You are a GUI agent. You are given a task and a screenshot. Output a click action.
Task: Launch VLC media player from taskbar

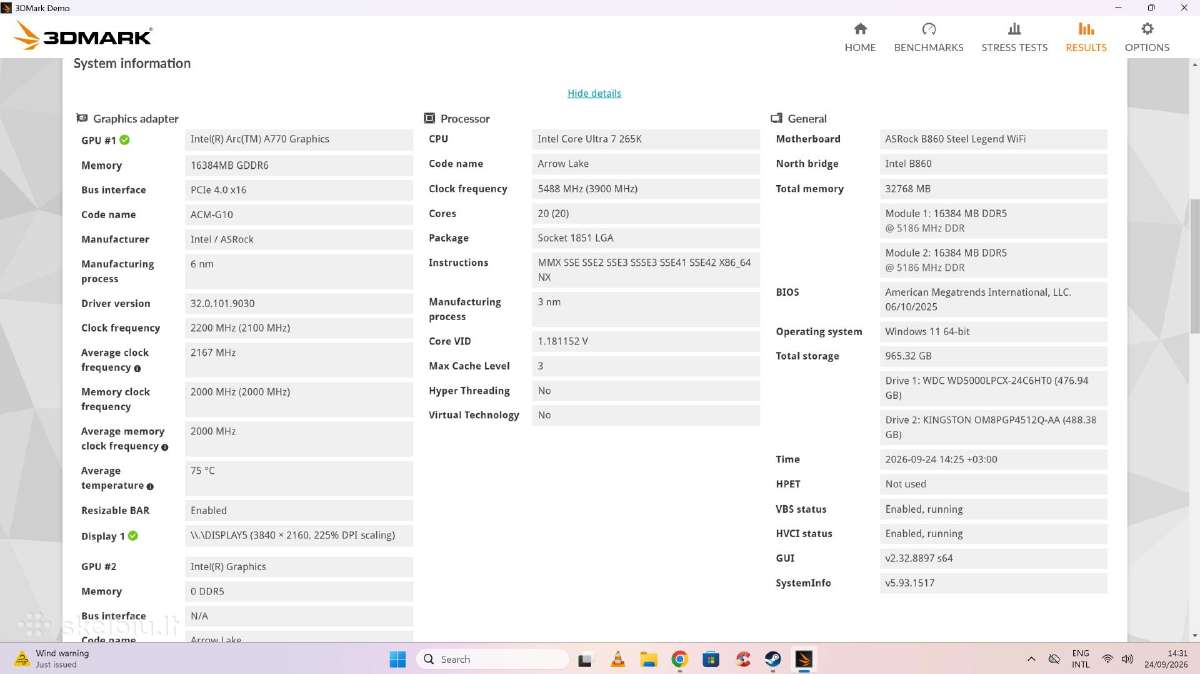[x=617, y=659]
